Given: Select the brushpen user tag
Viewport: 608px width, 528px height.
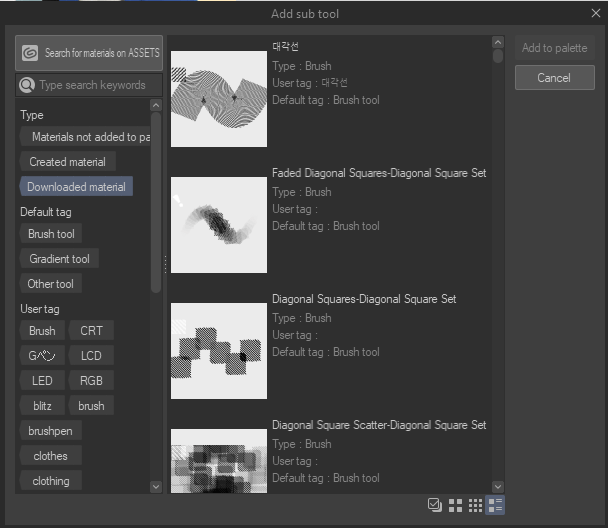Looking at the screenshot, I should pyautogui.click(x=50, y=431).
